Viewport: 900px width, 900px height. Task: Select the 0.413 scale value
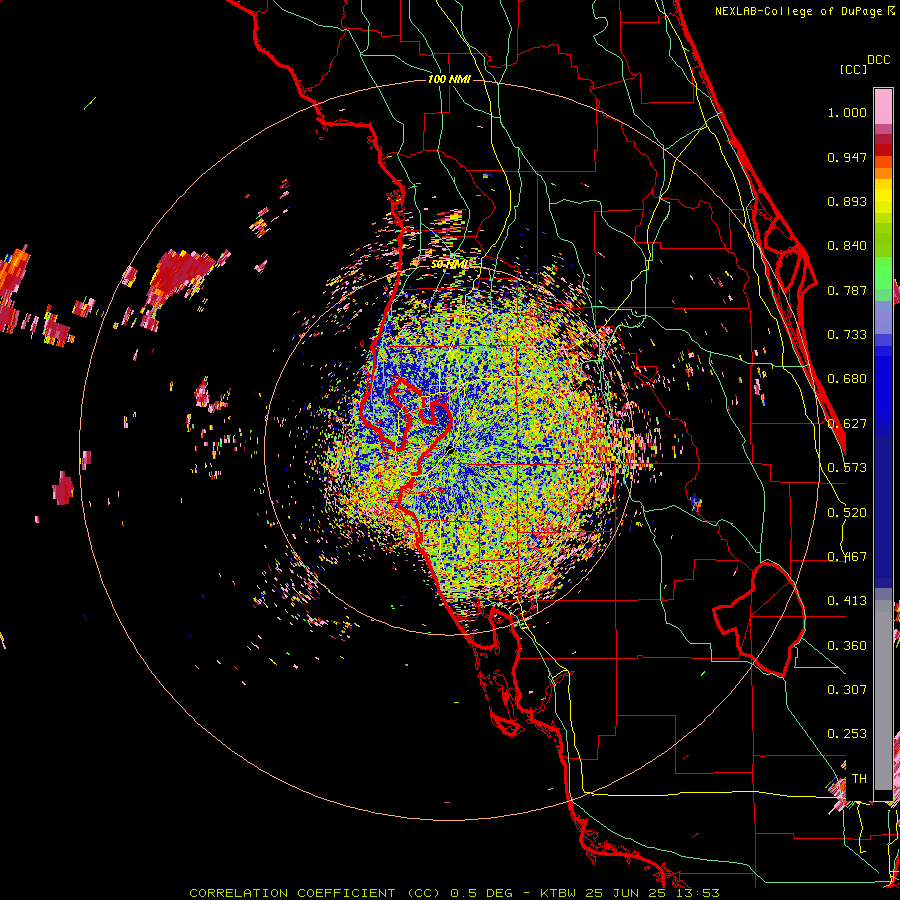[x=847, y=601]
